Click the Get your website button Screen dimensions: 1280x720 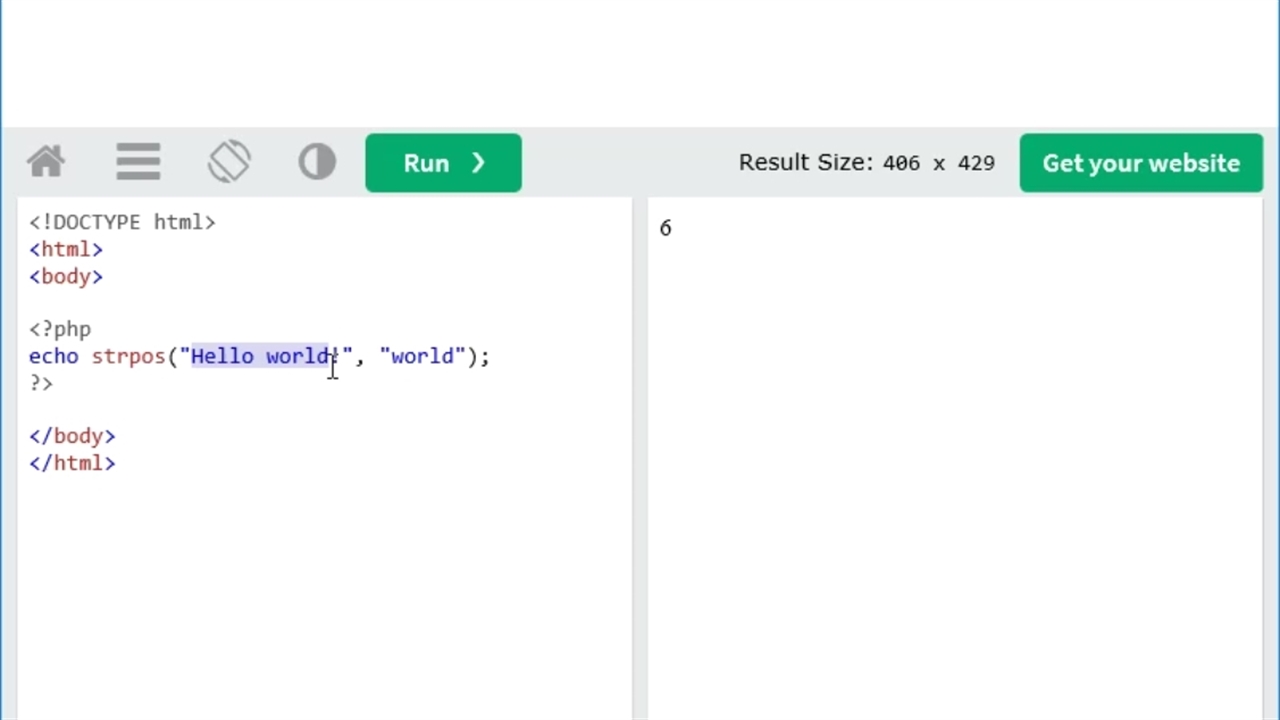click(1141, 163)
